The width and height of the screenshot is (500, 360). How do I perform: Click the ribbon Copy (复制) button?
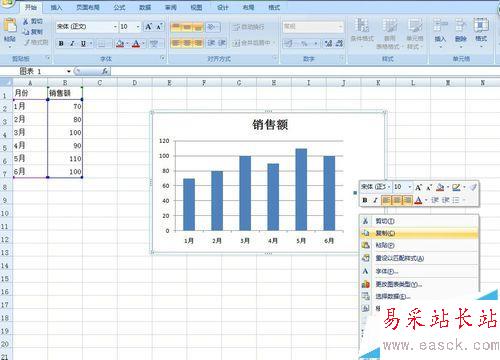point(33,32)
